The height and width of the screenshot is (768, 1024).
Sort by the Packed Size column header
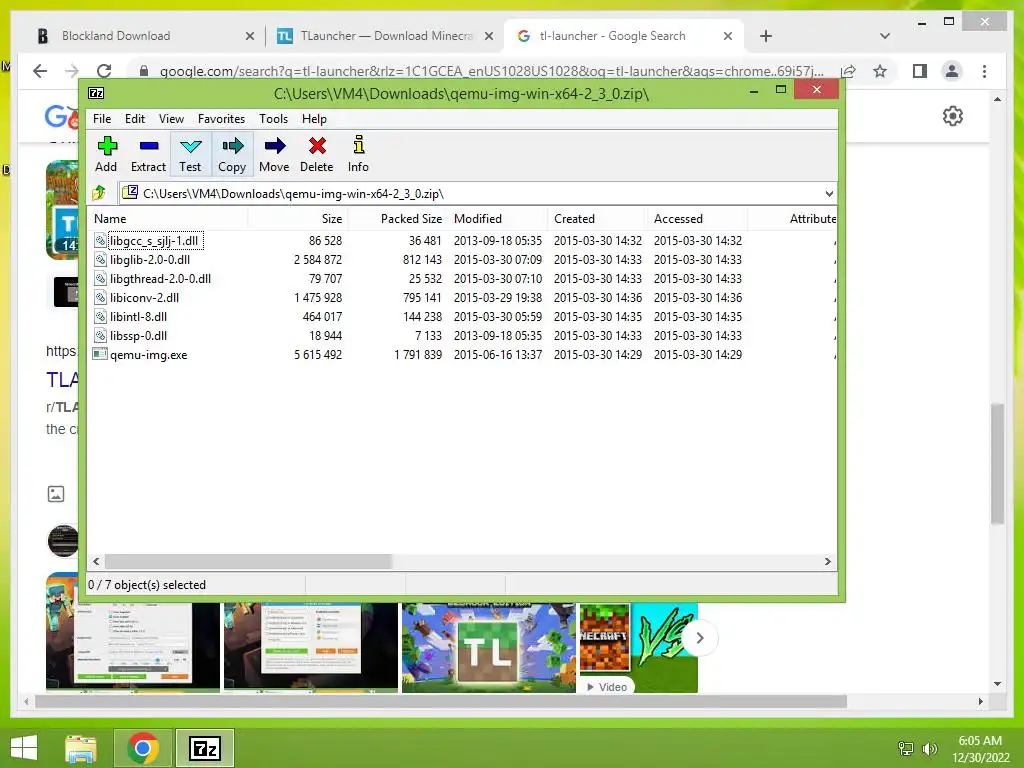(398, 219)
